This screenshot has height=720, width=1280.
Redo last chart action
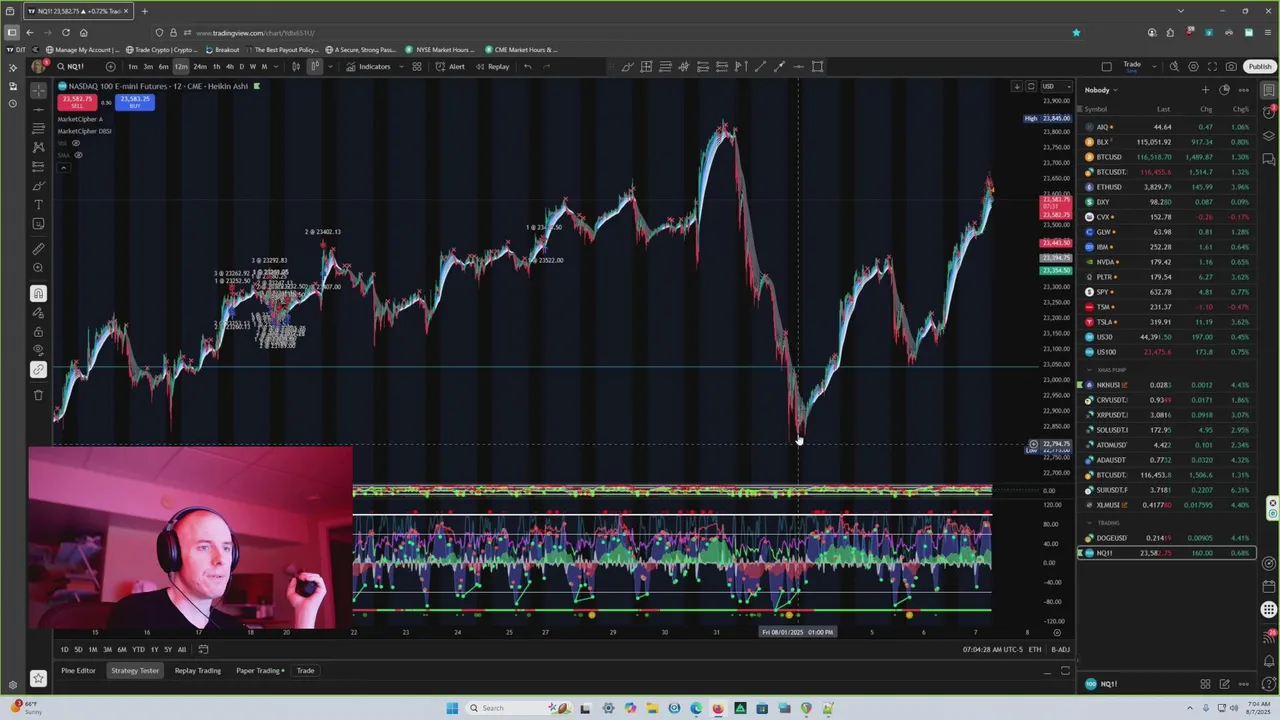546,67
